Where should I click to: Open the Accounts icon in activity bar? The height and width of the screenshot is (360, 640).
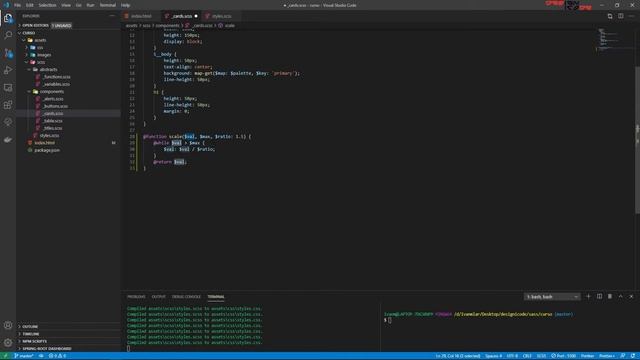8,325
